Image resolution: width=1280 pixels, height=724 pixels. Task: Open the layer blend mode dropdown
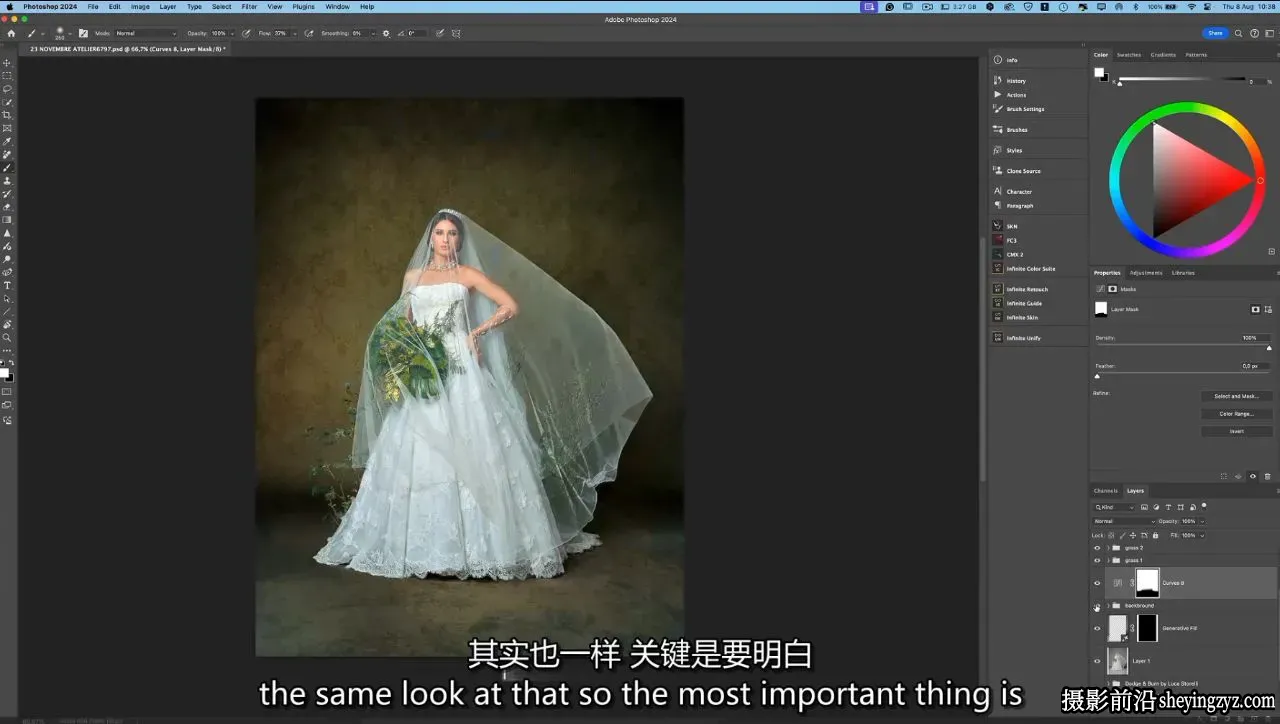click(1124, 521)
